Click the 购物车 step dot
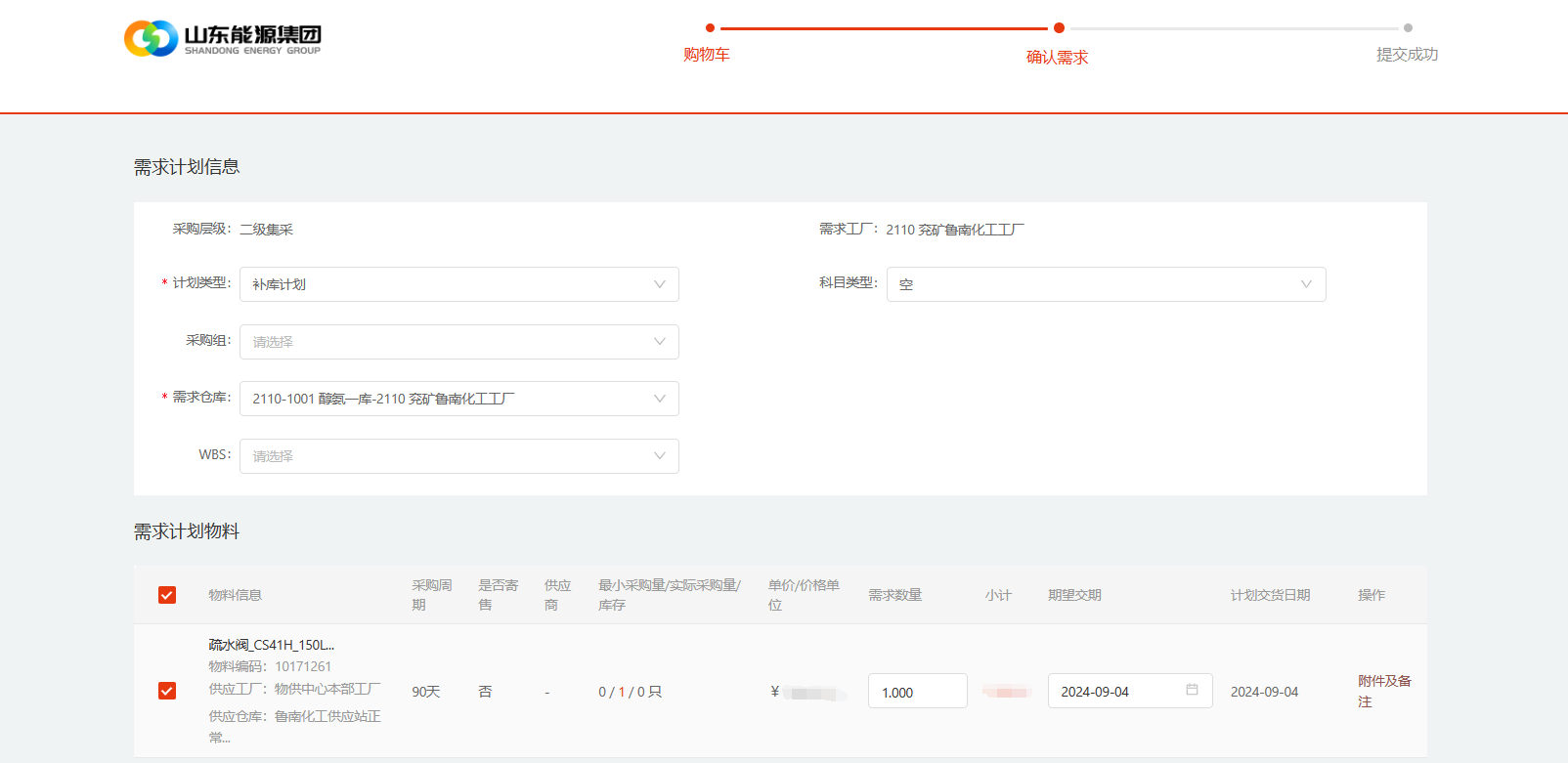 pyautogui.click(x=710, y=28)
